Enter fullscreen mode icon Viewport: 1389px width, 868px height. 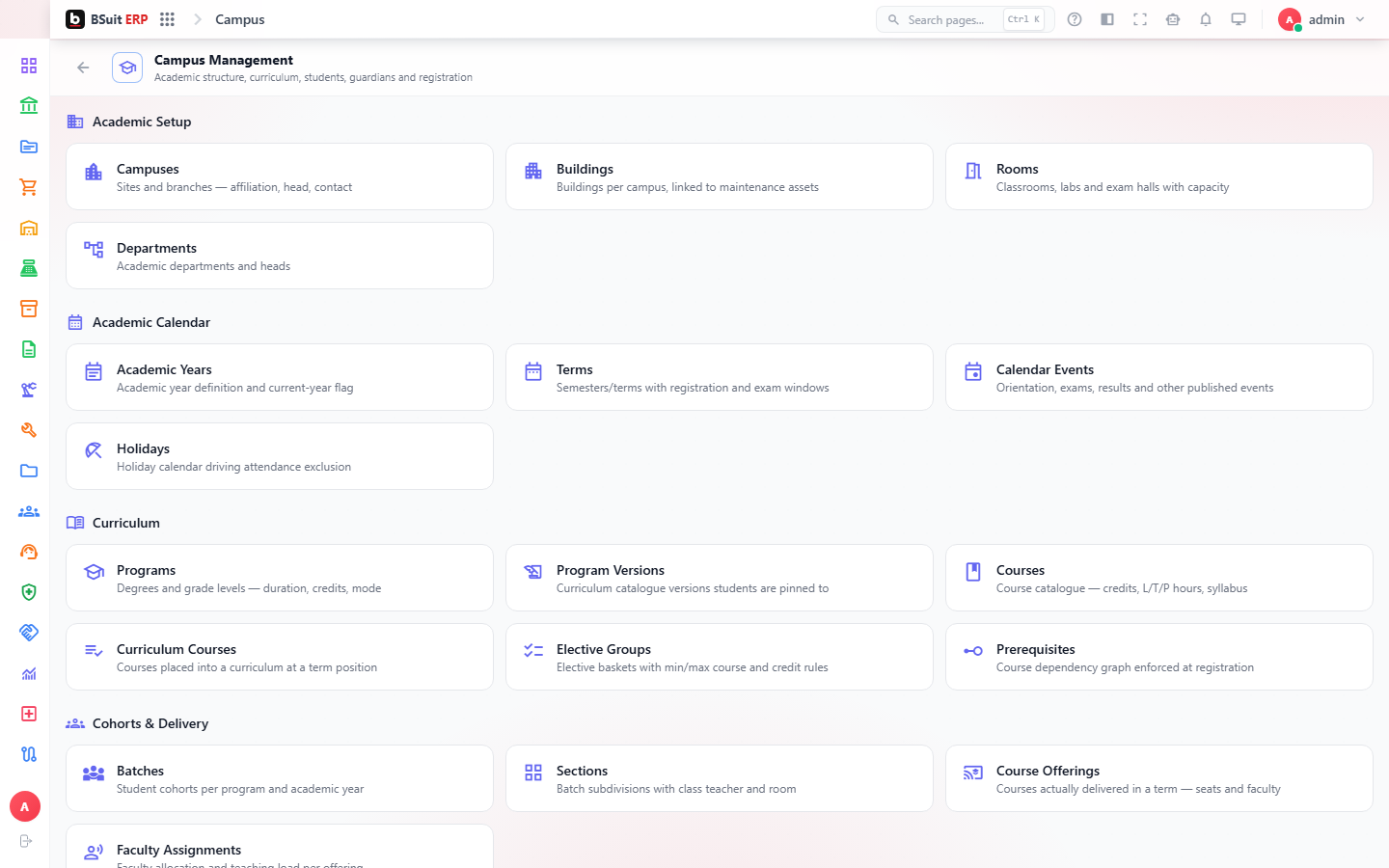1140,19
